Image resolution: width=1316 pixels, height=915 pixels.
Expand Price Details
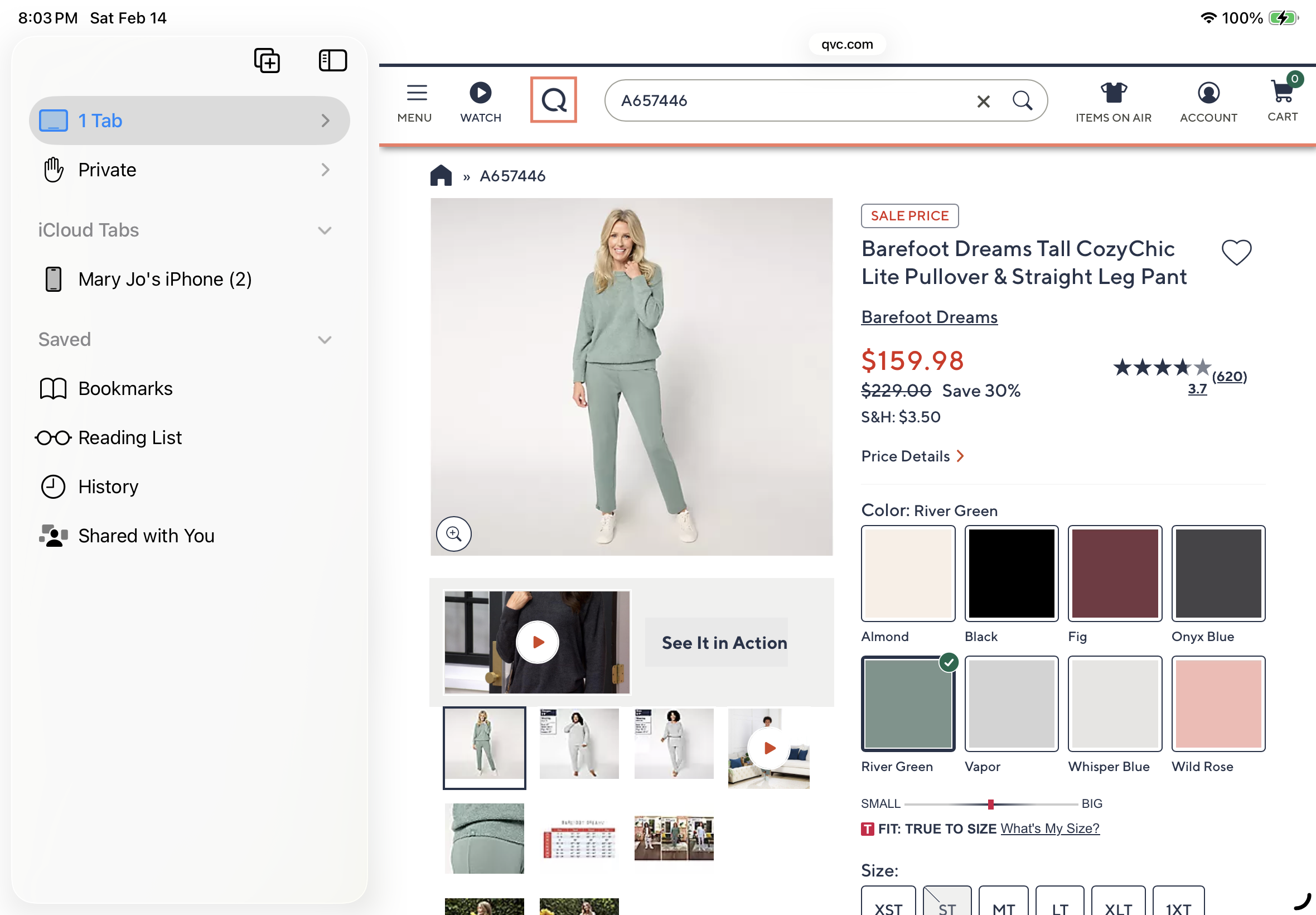912,456
